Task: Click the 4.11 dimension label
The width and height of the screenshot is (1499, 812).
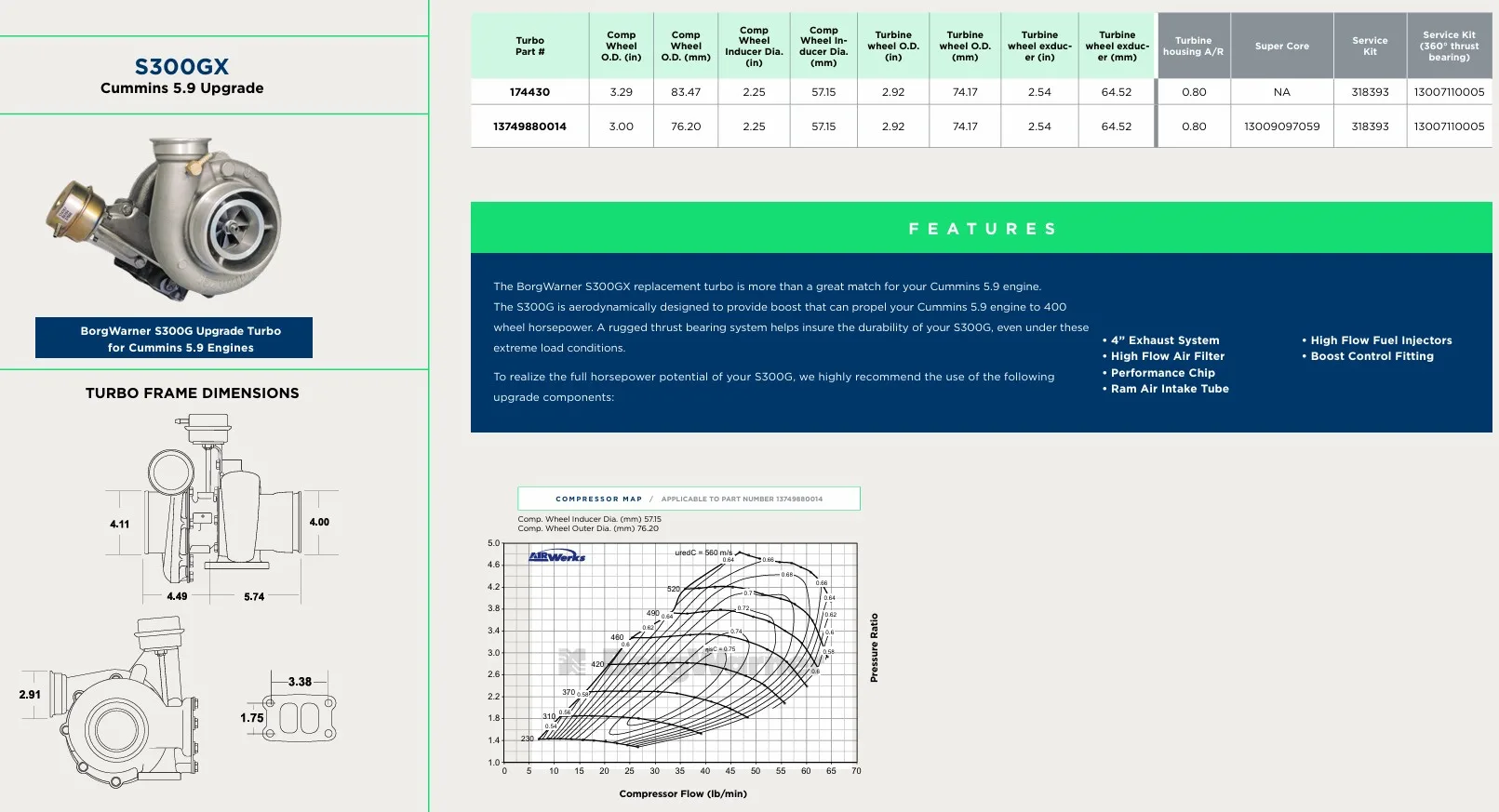Action: tap(120, 525)
